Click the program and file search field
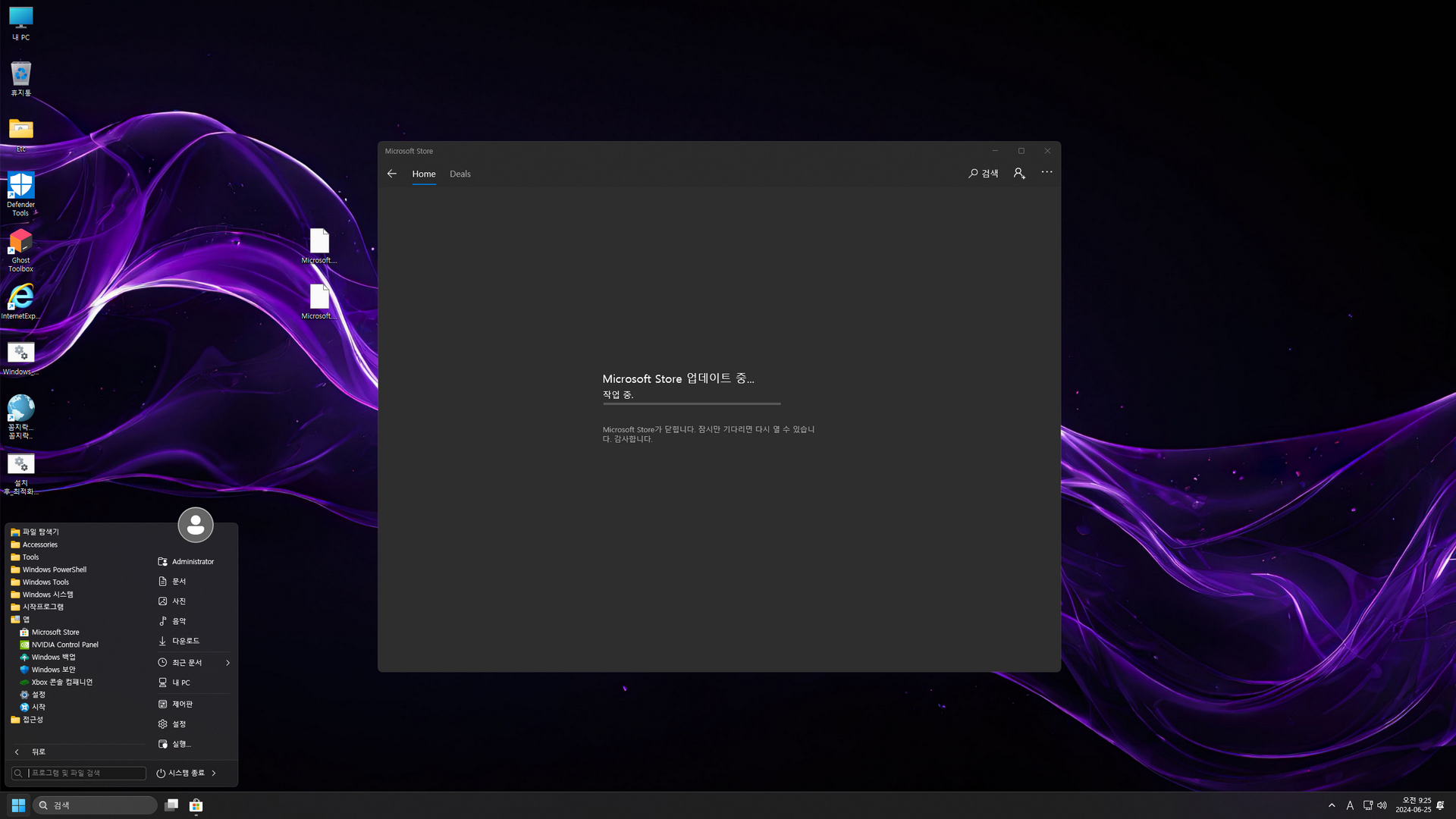 click(83, 773)
